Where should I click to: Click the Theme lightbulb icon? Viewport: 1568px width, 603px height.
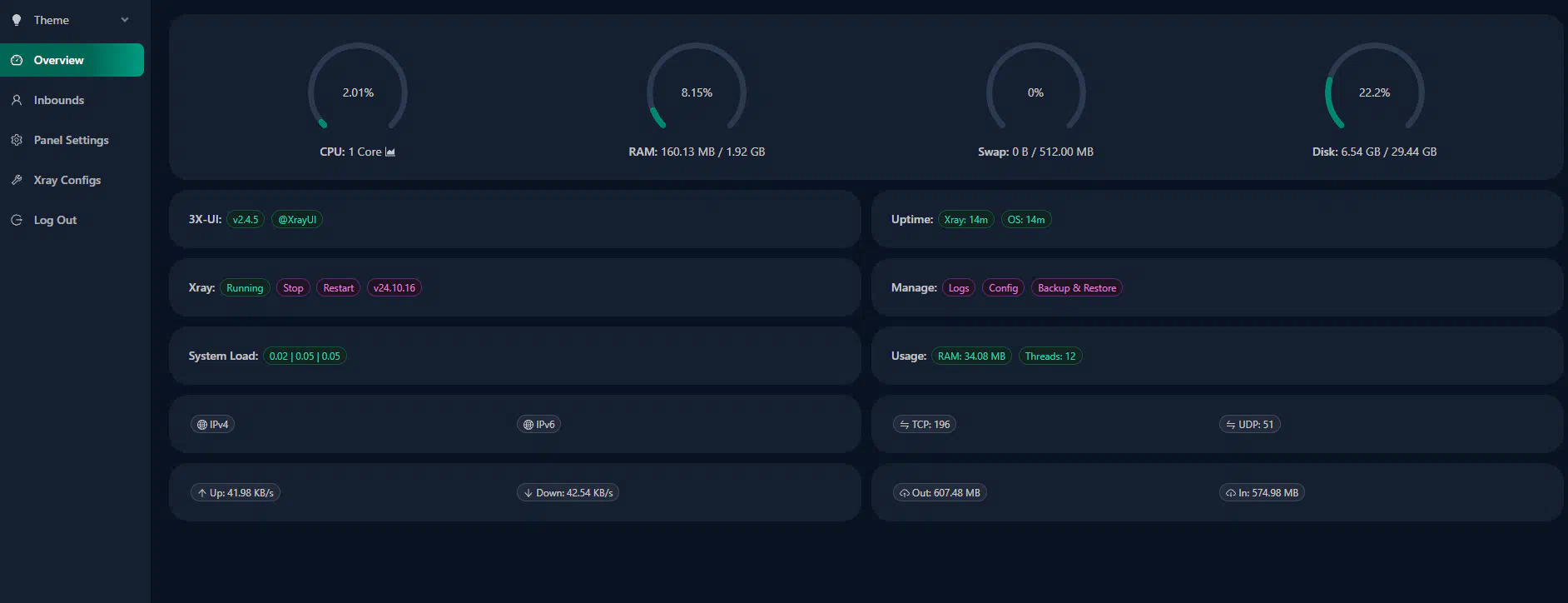(17, 20)
